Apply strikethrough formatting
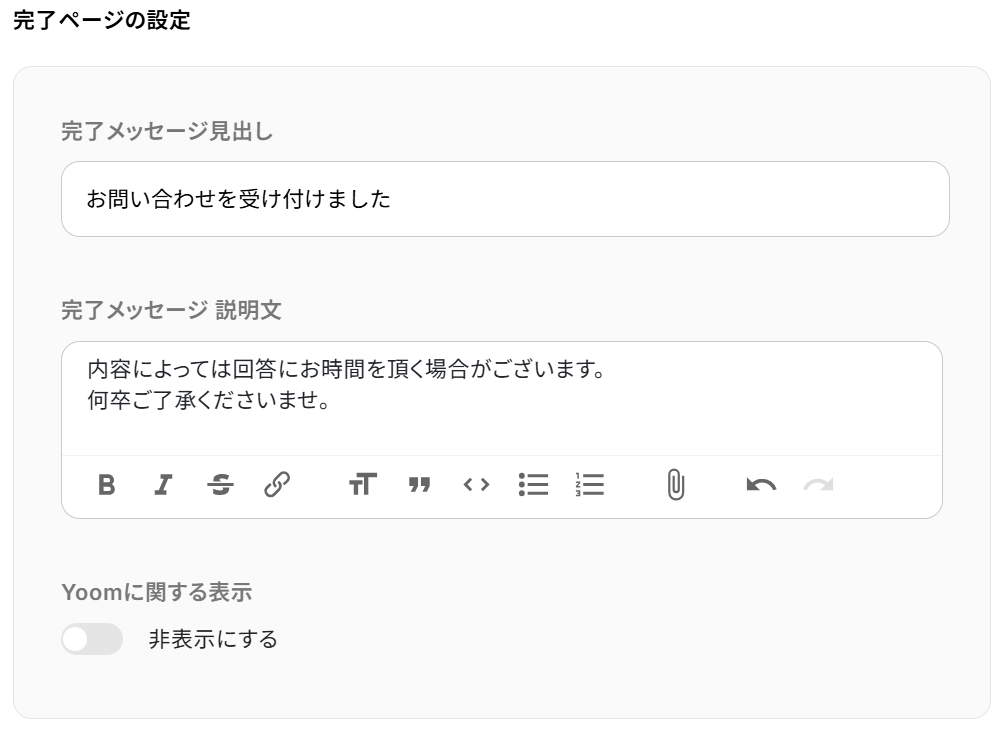Viewport: 1000px width, 731px height. [x=220, y=485]
